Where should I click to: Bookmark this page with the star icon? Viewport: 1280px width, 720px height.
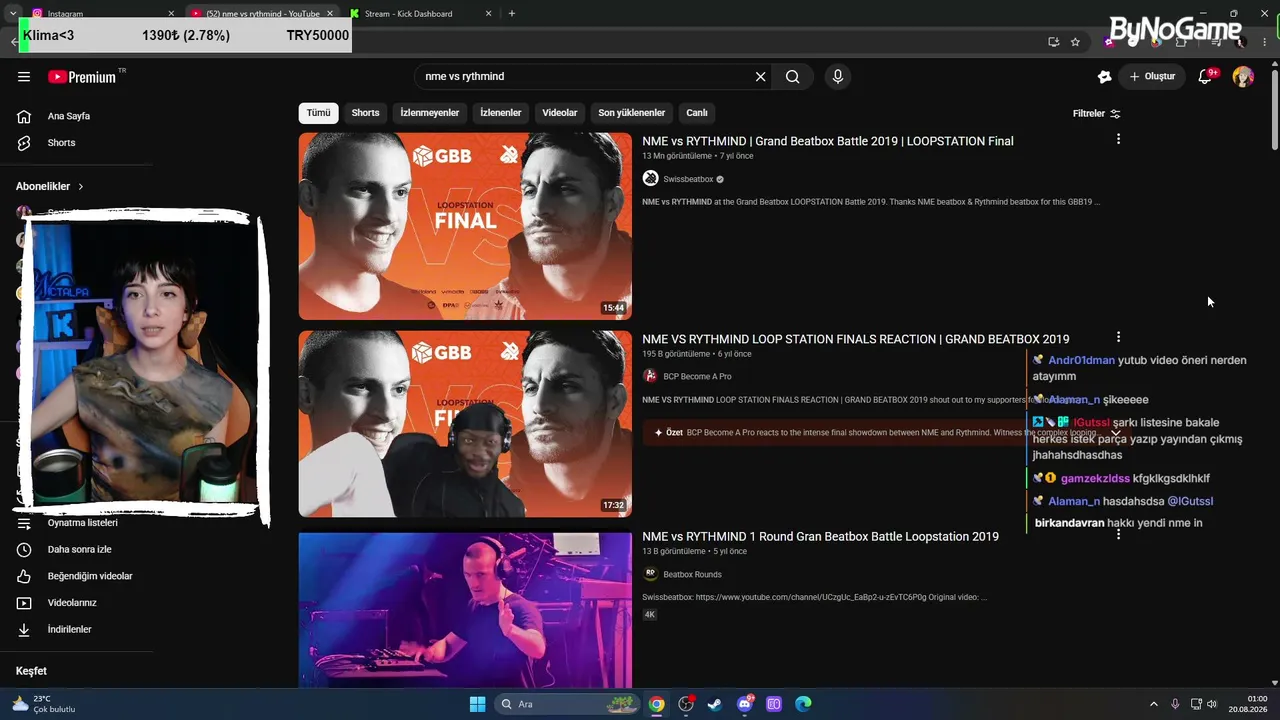(1075, 42)
